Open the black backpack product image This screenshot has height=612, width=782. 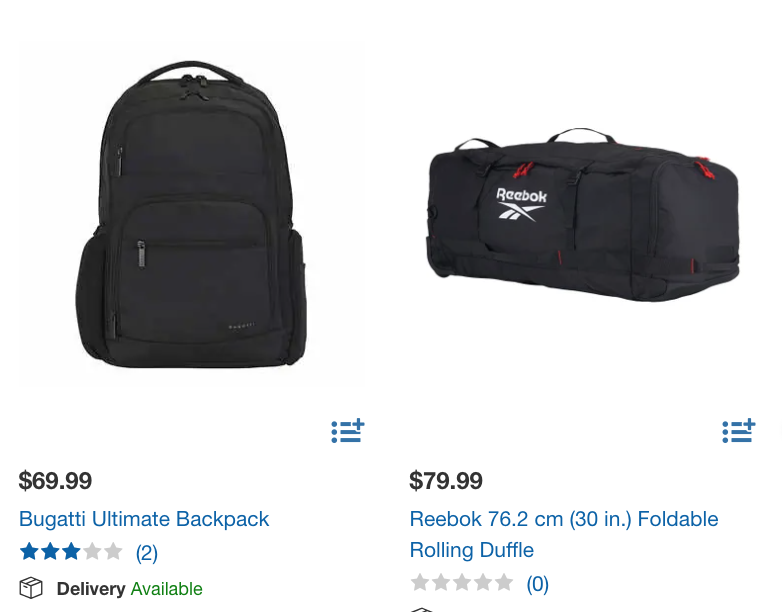(191, 214)
